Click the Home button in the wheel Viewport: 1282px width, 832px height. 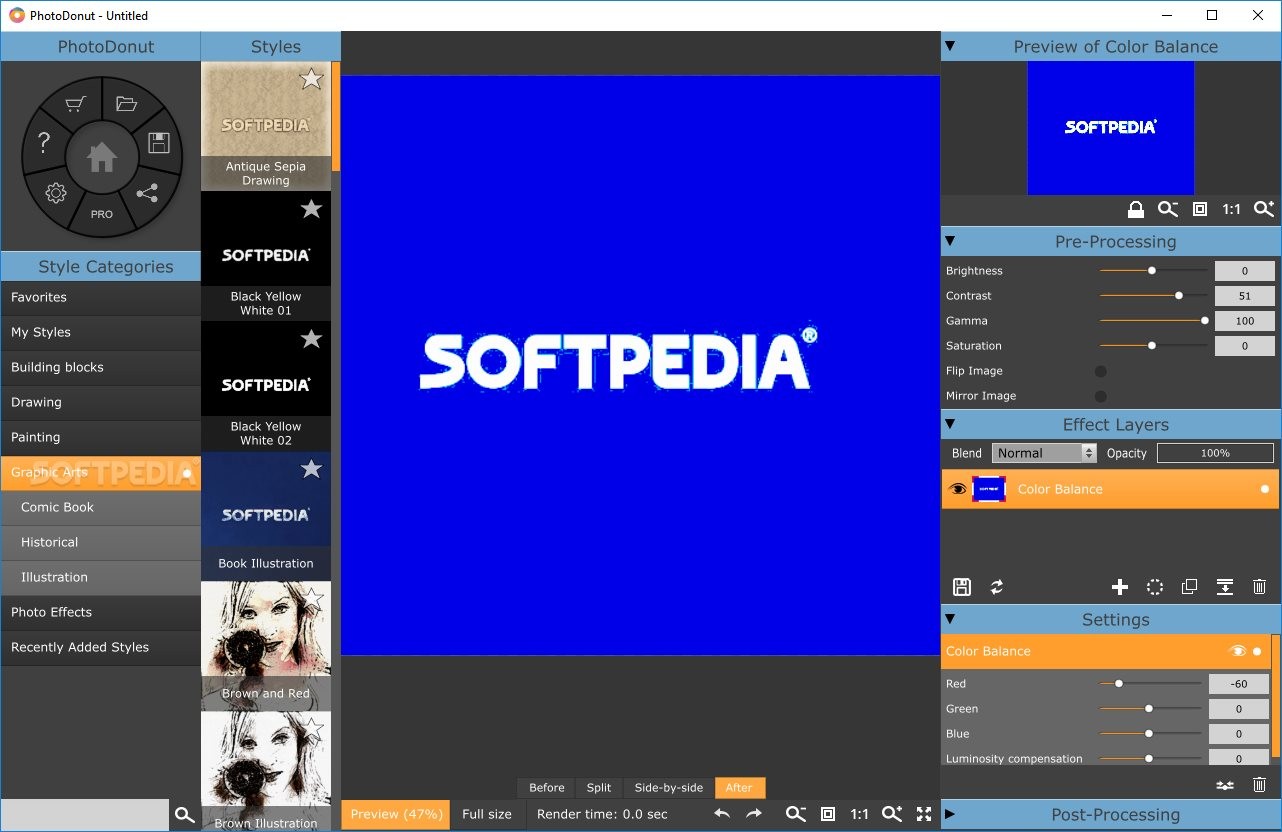(101, 157)
